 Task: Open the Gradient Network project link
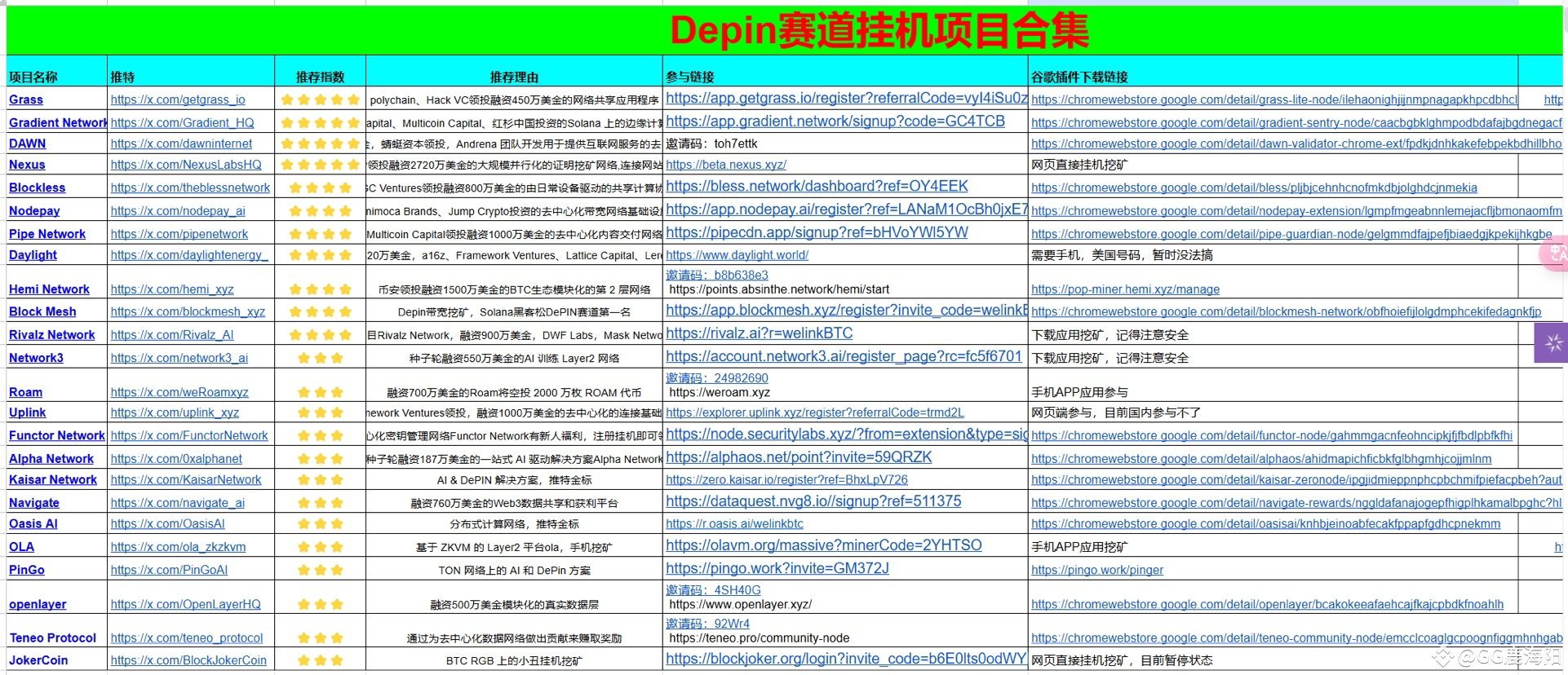[x=58, y=123]
